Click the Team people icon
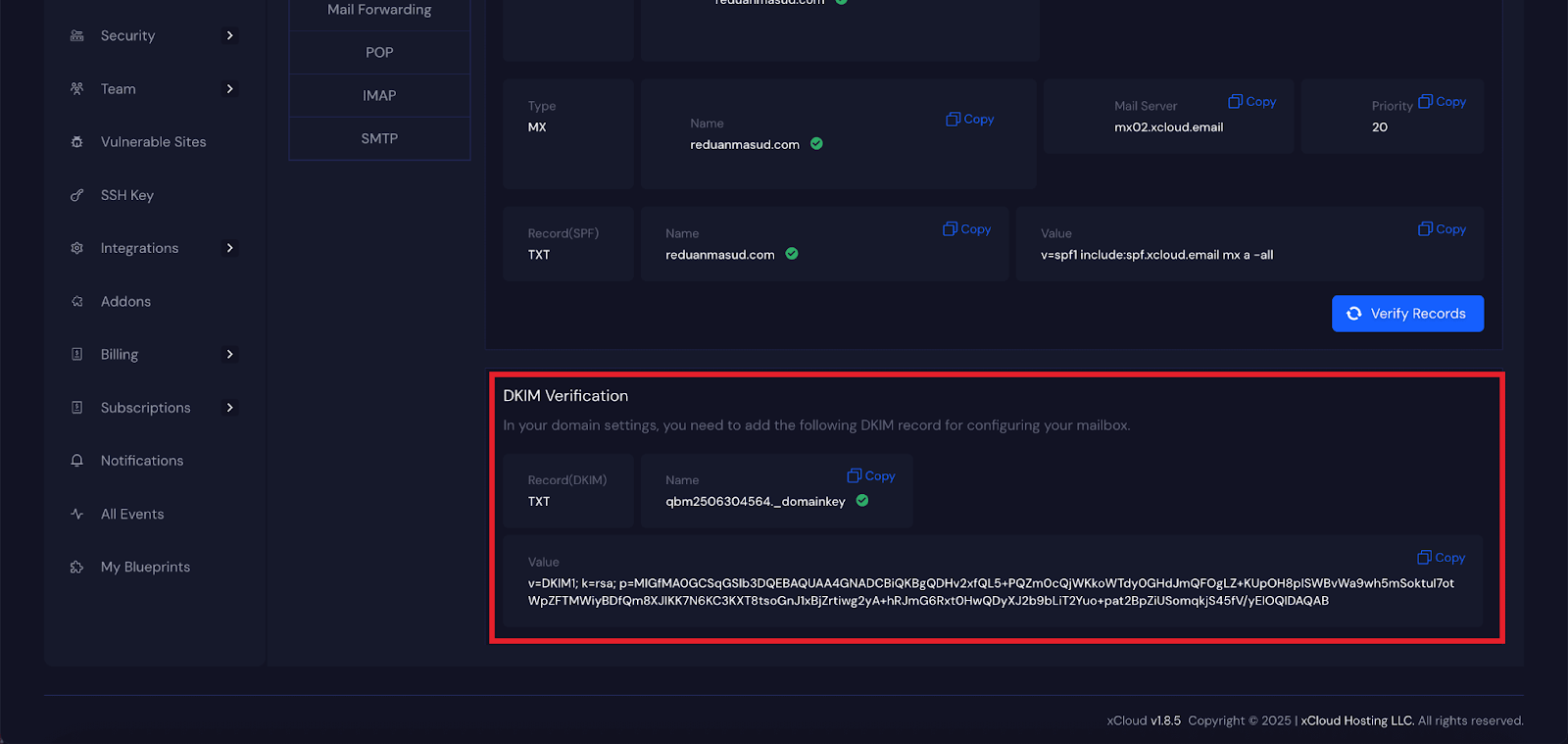The width and height of the screenshot is (1568, 744). pyautogui.click(x=76, y=89)
